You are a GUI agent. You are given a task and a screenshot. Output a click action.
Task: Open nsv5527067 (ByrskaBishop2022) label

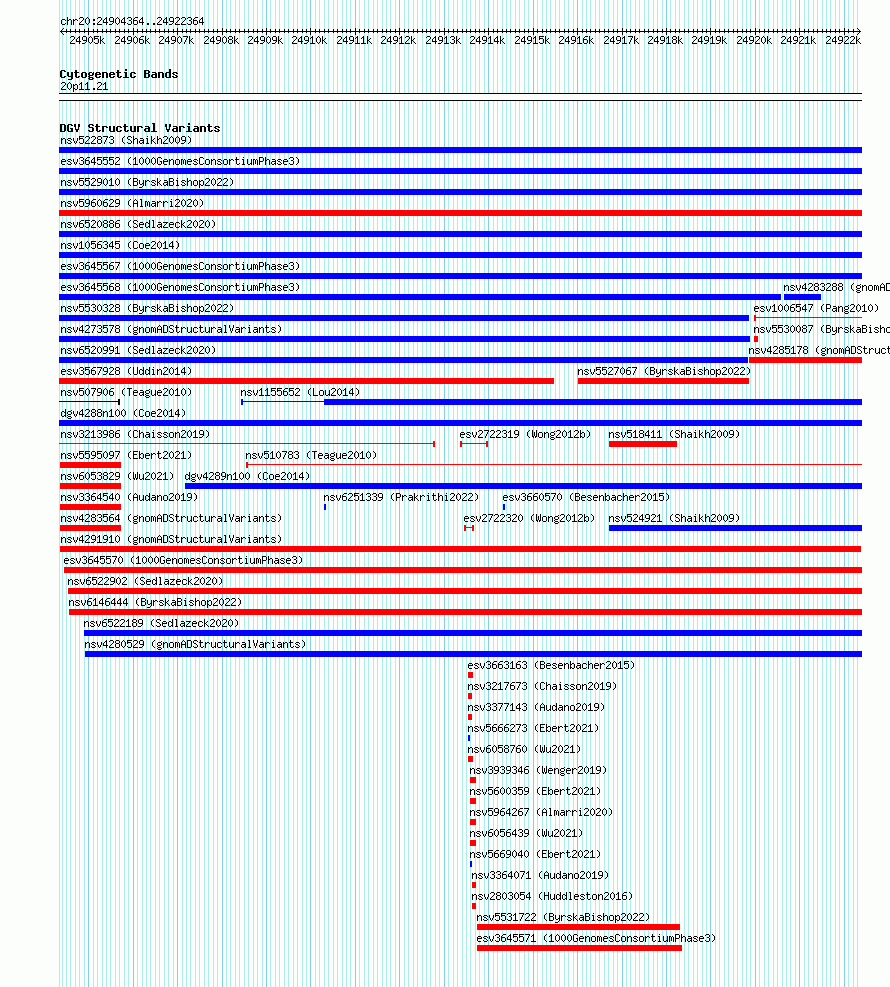tap(664, 371)
